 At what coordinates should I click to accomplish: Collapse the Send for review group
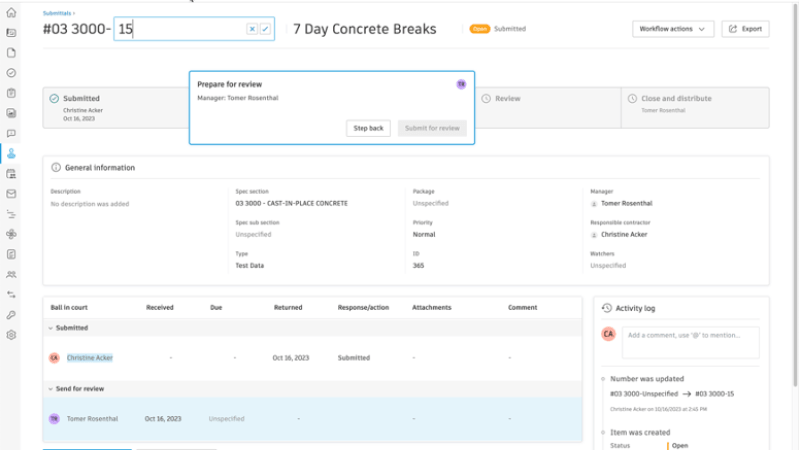coord(50,389)
